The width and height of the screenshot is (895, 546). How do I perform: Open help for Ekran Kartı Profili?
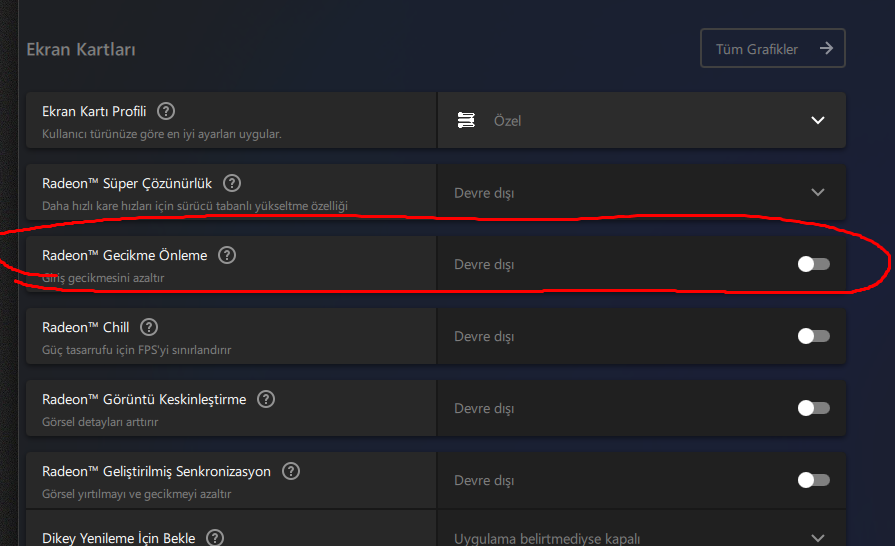[166, 111]
